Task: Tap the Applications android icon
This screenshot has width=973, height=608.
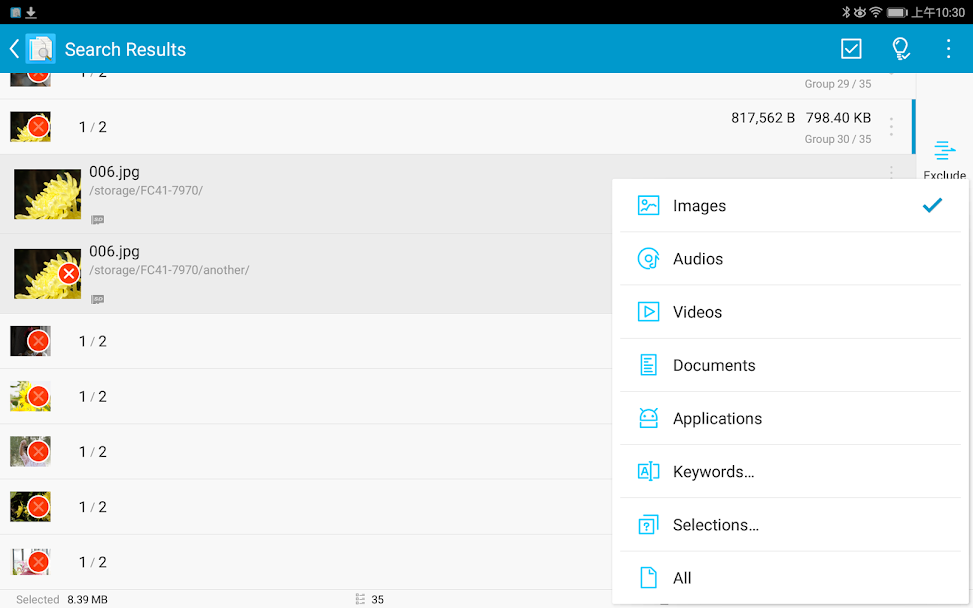Action: (x=648, y=418)
